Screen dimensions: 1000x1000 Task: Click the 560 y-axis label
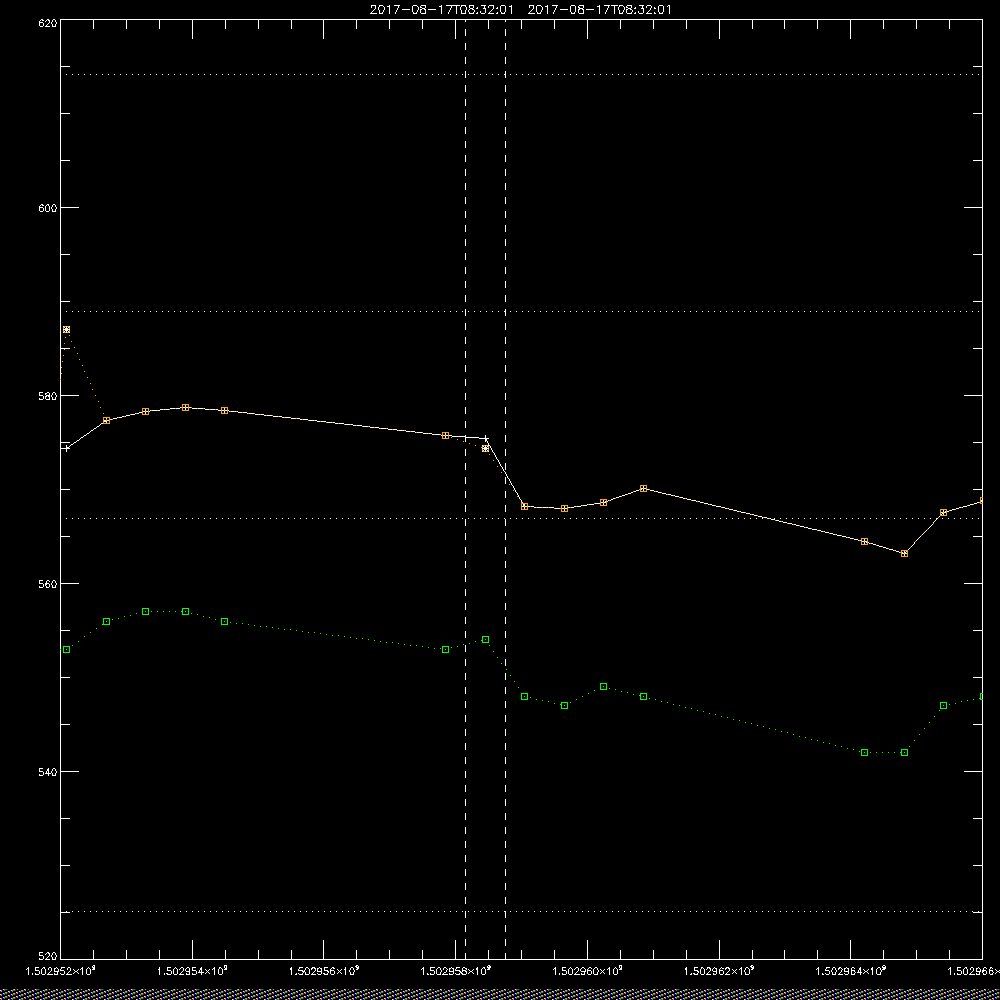[48, 584]
